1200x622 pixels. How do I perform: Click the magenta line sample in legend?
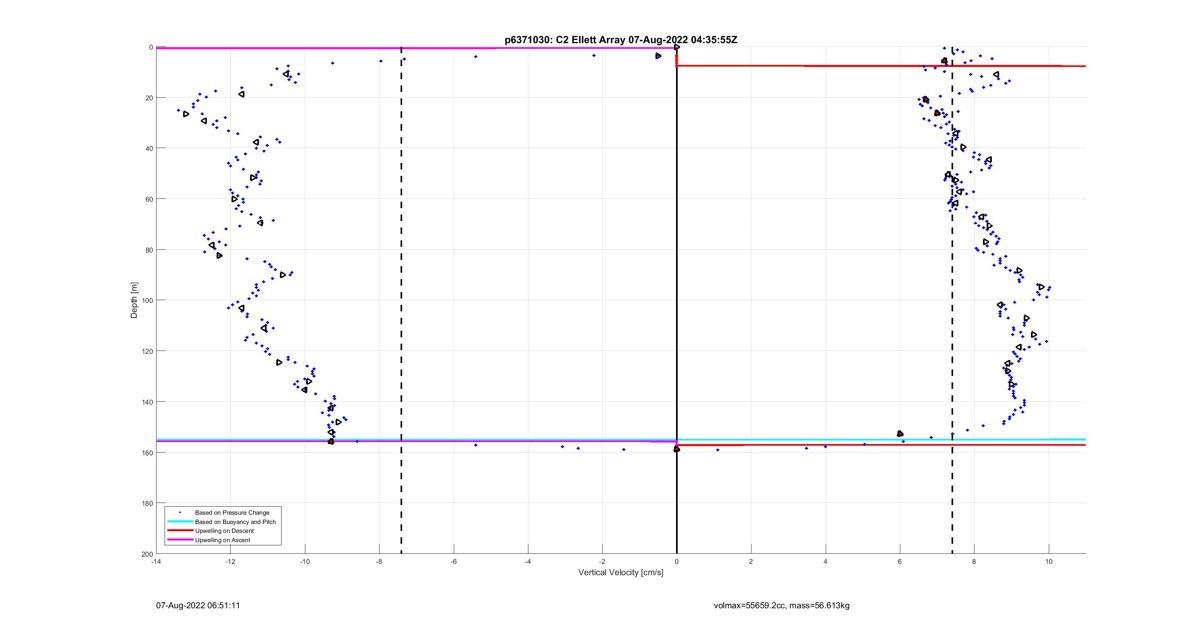[x=180, y=539]
